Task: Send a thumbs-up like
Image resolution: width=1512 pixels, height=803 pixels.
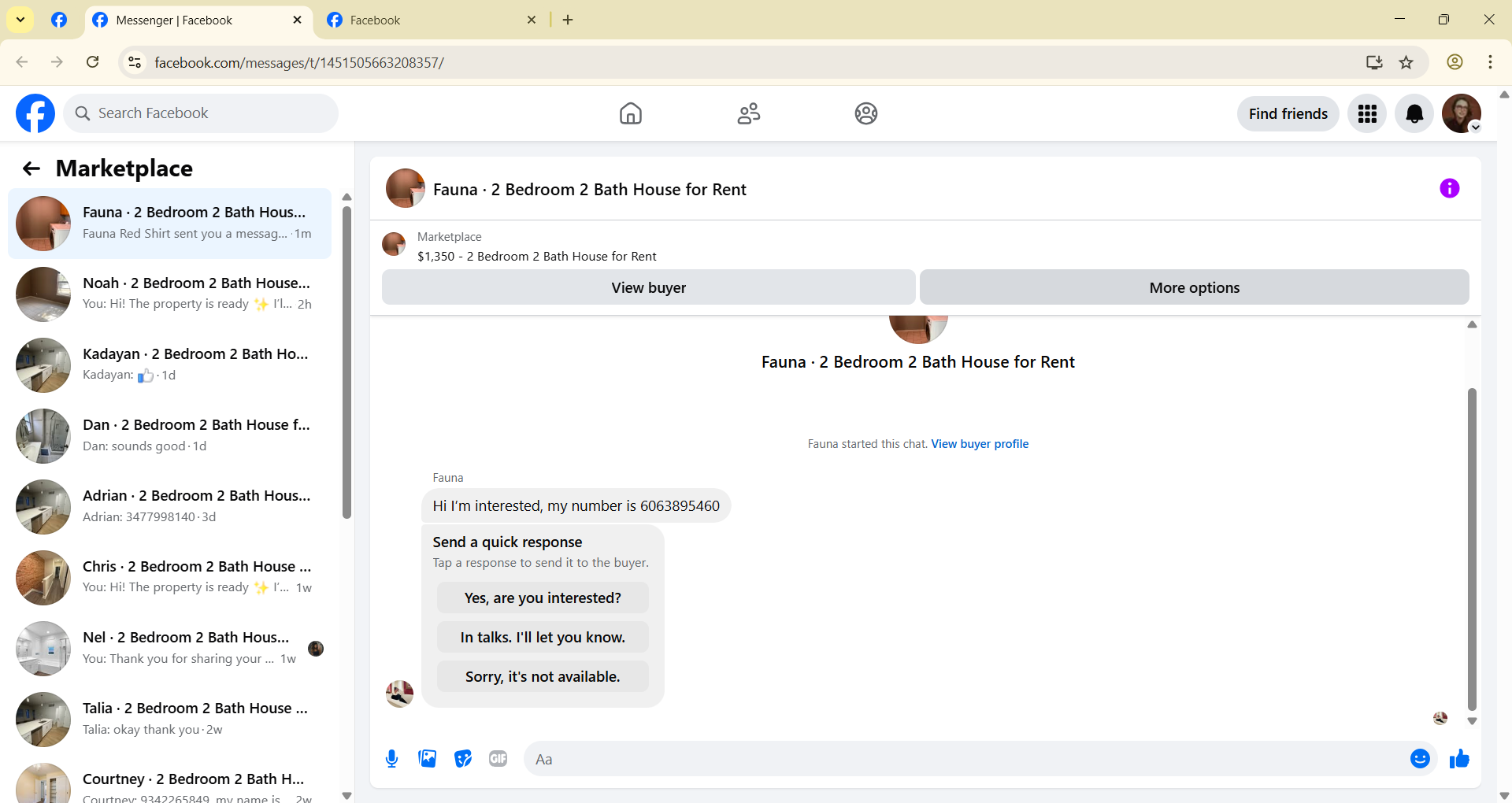Action: (x=1459, y=758)
